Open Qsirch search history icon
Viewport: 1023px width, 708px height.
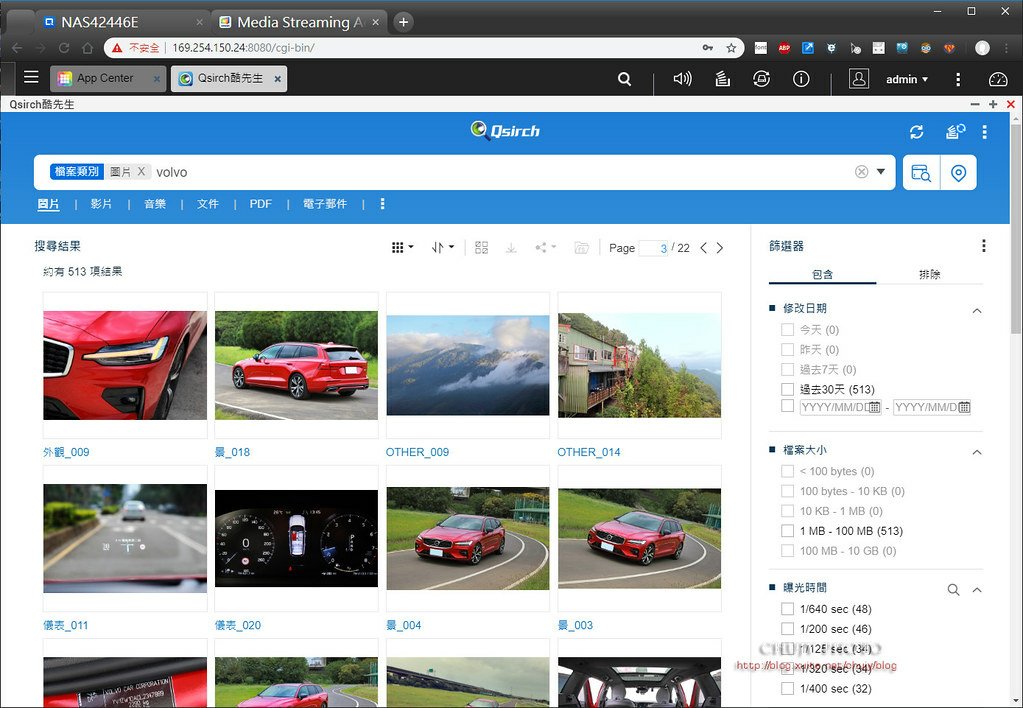(x=955, y=132)
